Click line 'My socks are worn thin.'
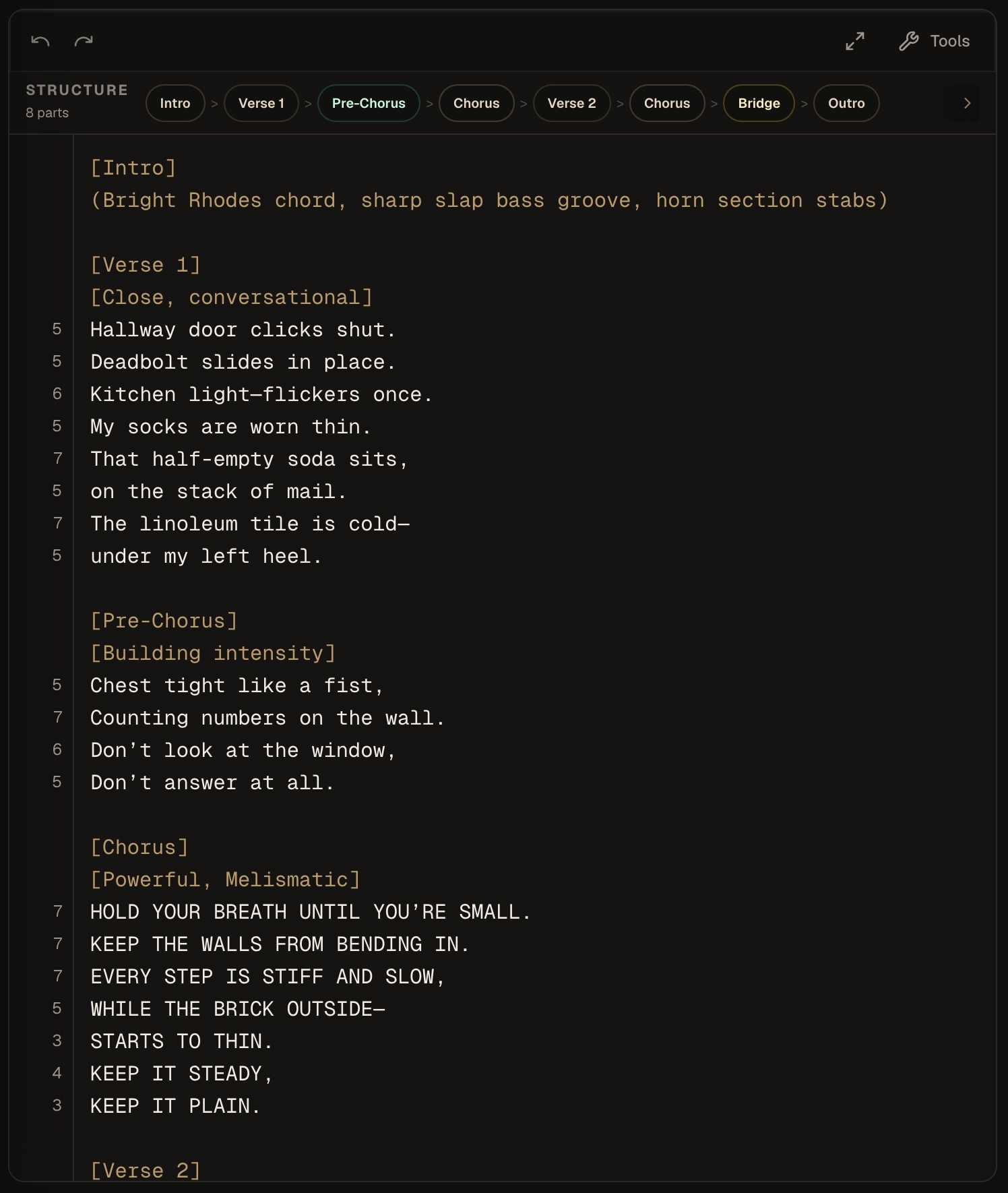The width and height of the screenshot is (1008, 1193). (x=231, y=427)
